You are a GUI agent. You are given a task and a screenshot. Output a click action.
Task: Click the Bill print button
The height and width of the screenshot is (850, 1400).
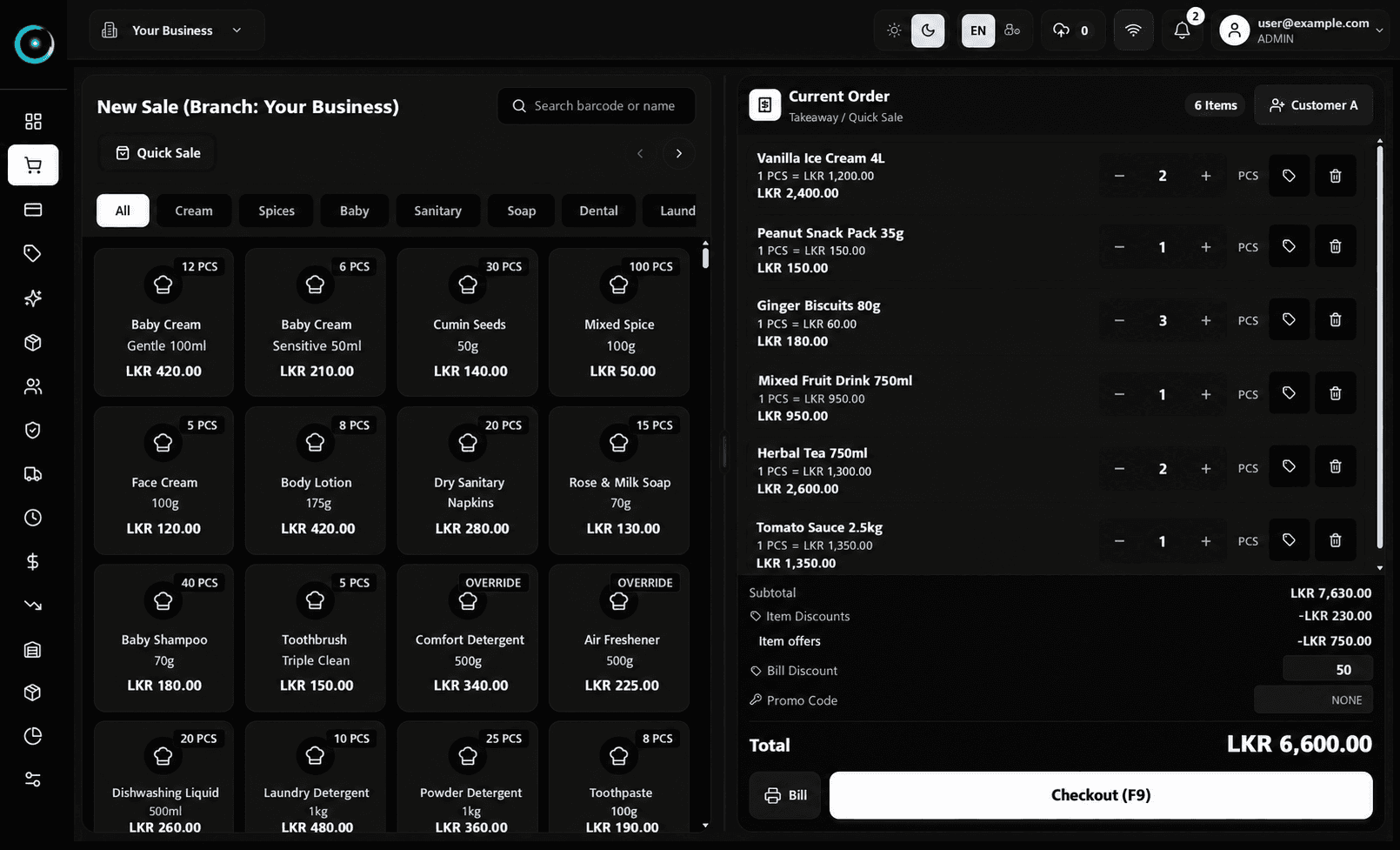pyautogui.click(x=785, y=795)
